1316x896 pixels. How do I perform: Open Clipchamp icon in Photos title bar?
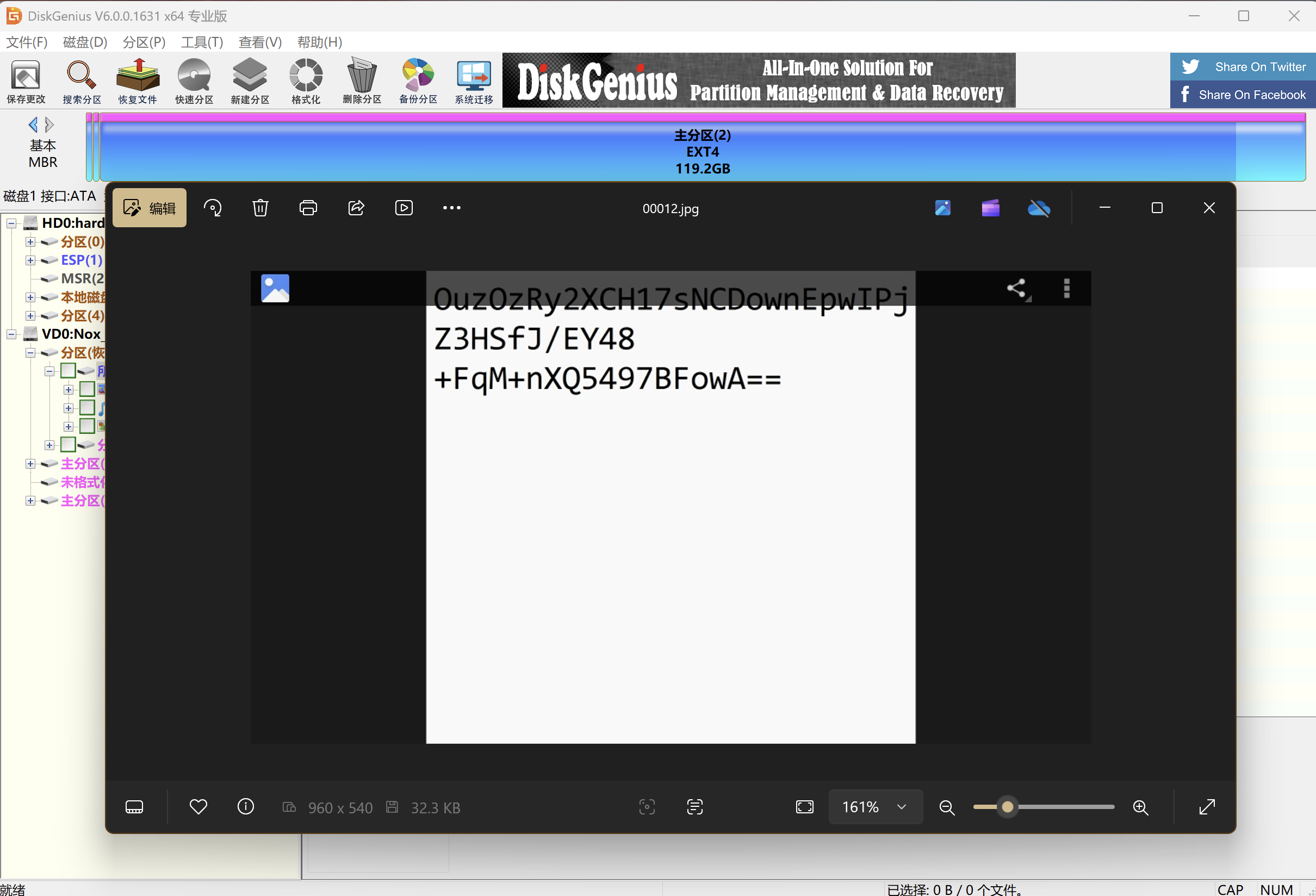[990, 208]
